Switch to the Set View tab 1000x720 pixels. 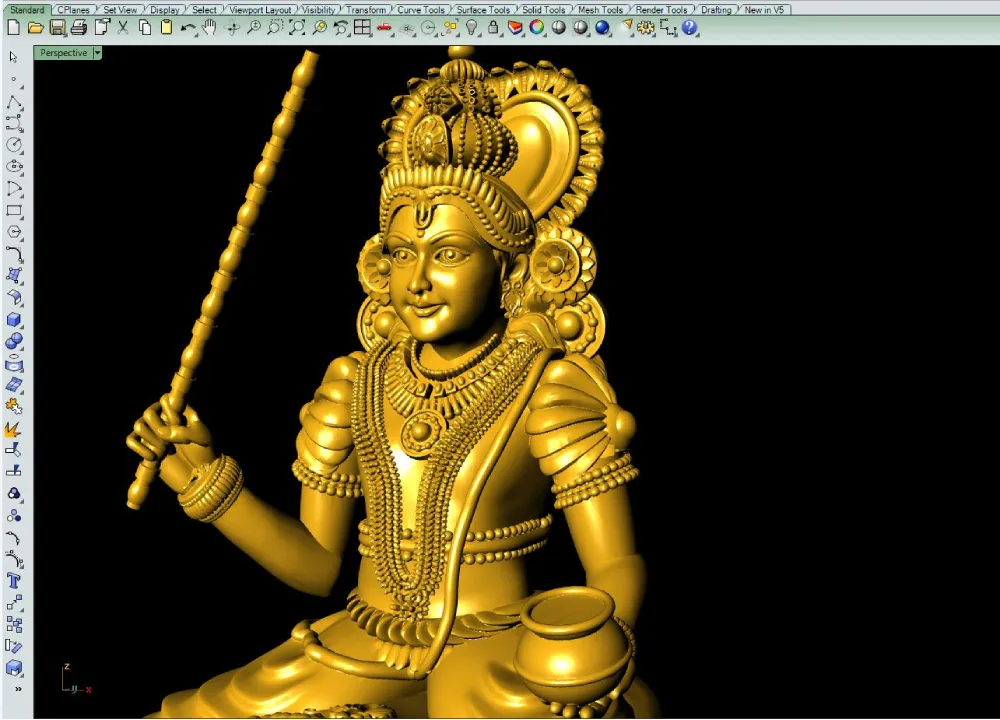coord(120,10)
